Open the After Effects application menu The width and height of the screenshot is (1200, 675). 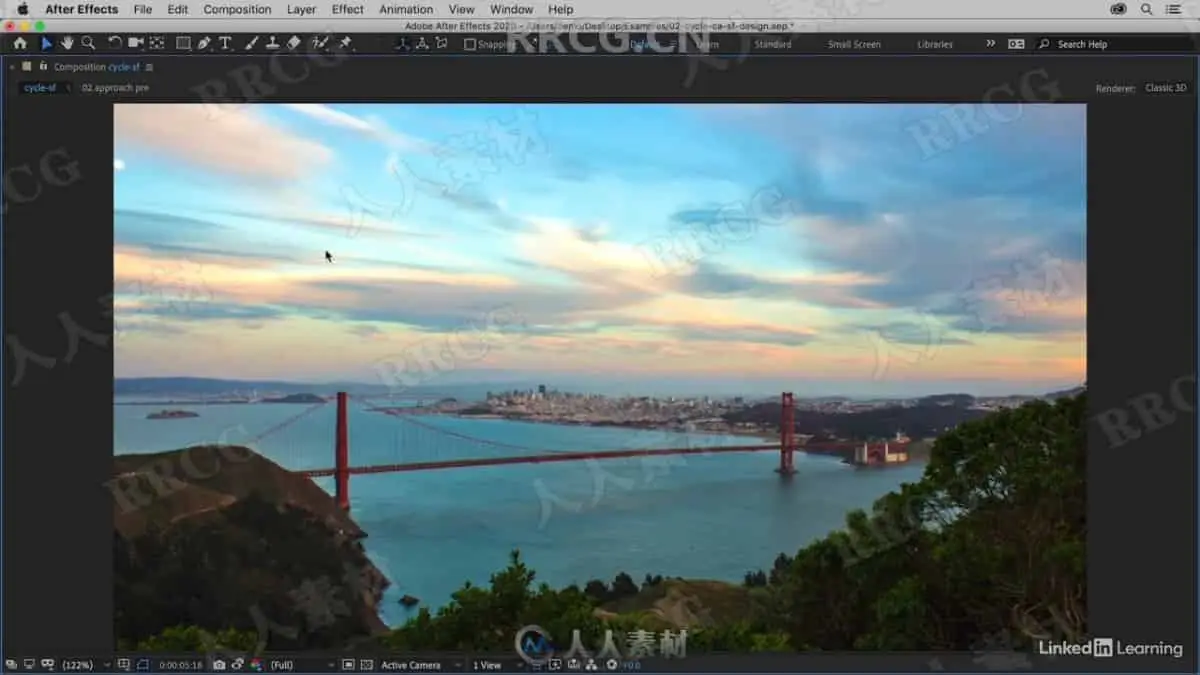pos(81,9)
